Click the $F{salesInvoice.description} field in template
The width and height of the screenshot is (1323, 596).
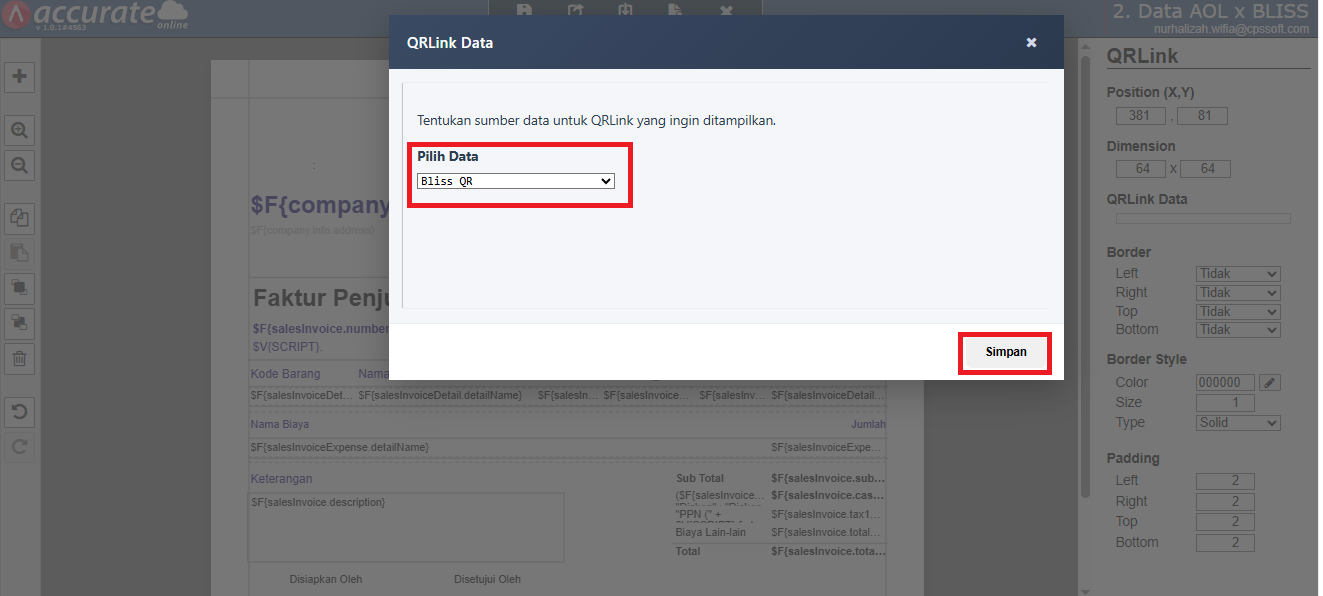click(x=318, y=502)
